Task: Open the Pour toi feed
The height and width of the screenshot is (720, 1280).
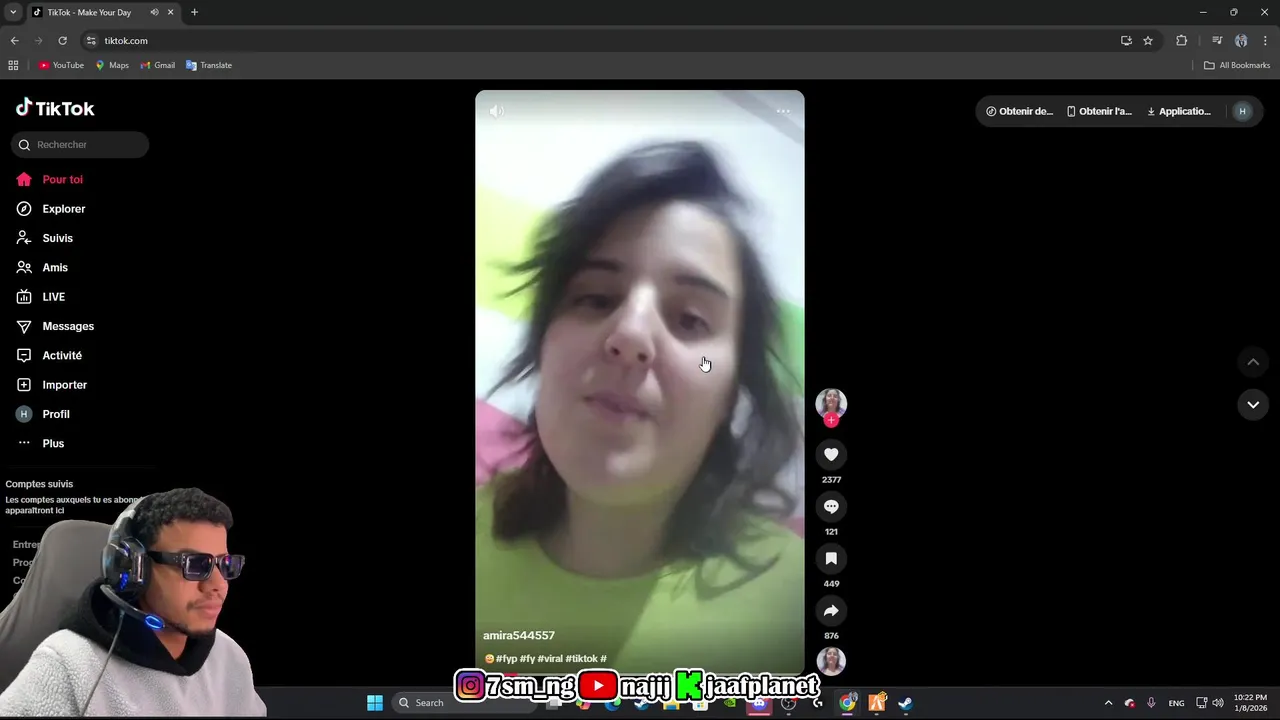Action: click(50, 180)
